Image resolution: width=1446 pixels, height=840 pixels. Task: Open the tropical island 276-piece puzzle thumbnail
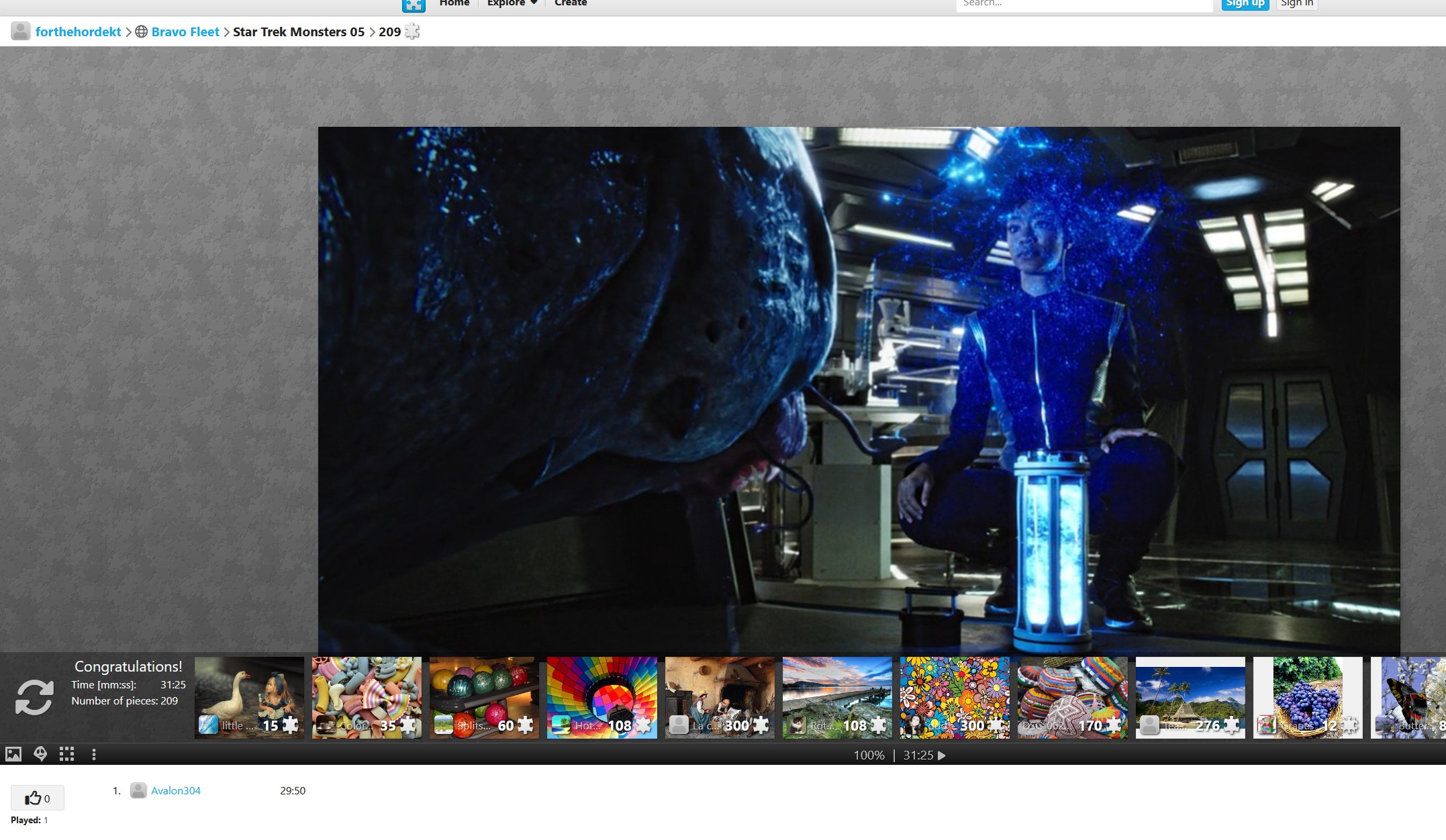point(1190,698)
